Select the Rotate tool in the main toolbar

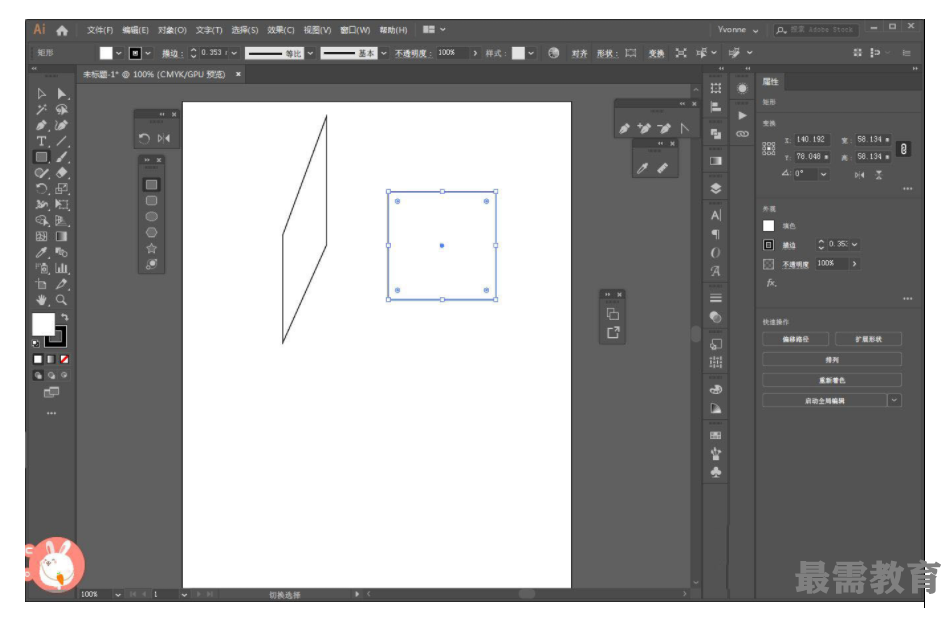[x=41, y=189]
